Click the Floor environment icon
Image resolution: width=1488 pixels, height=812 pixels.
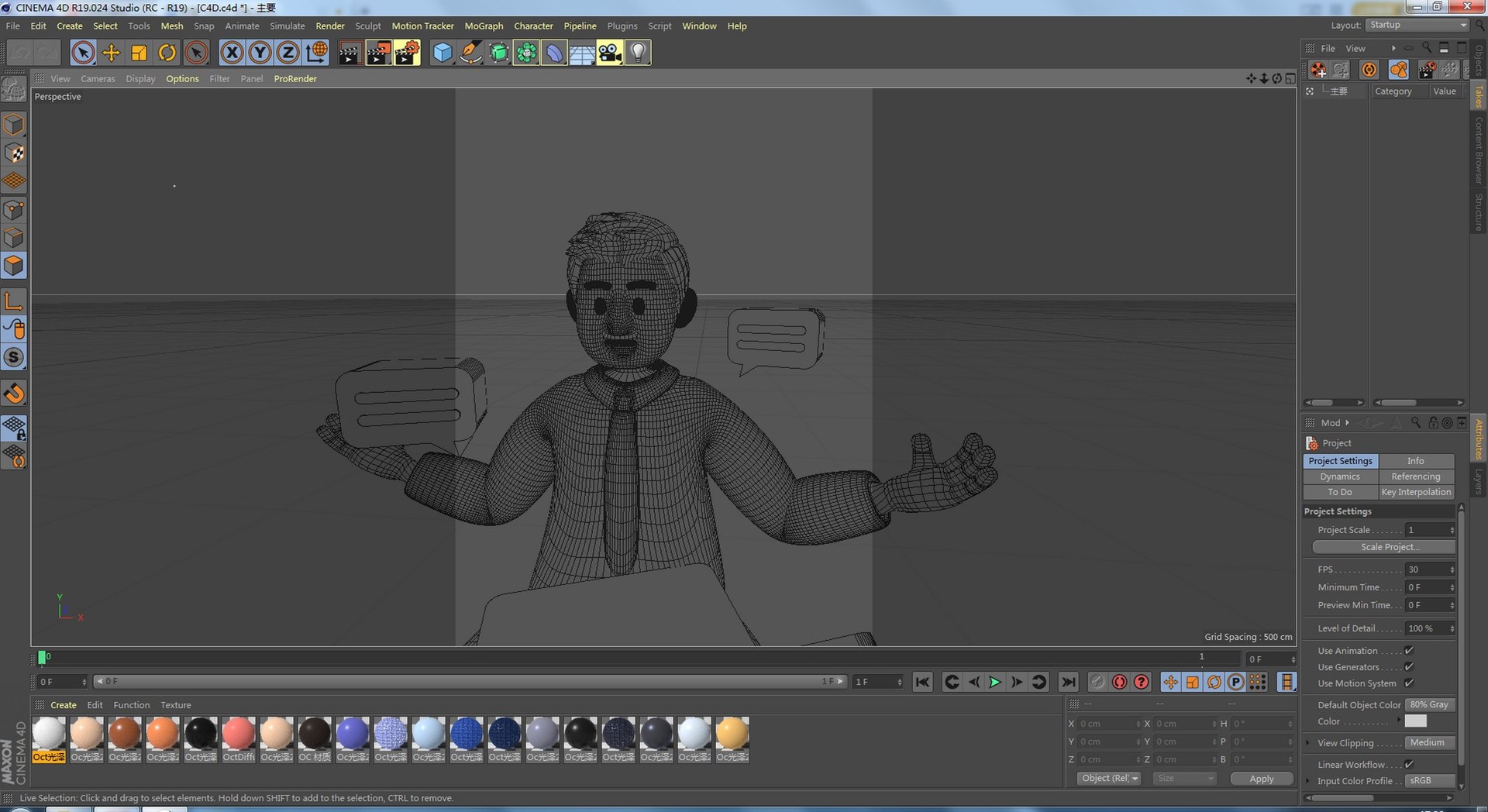[x=582, y=53]
